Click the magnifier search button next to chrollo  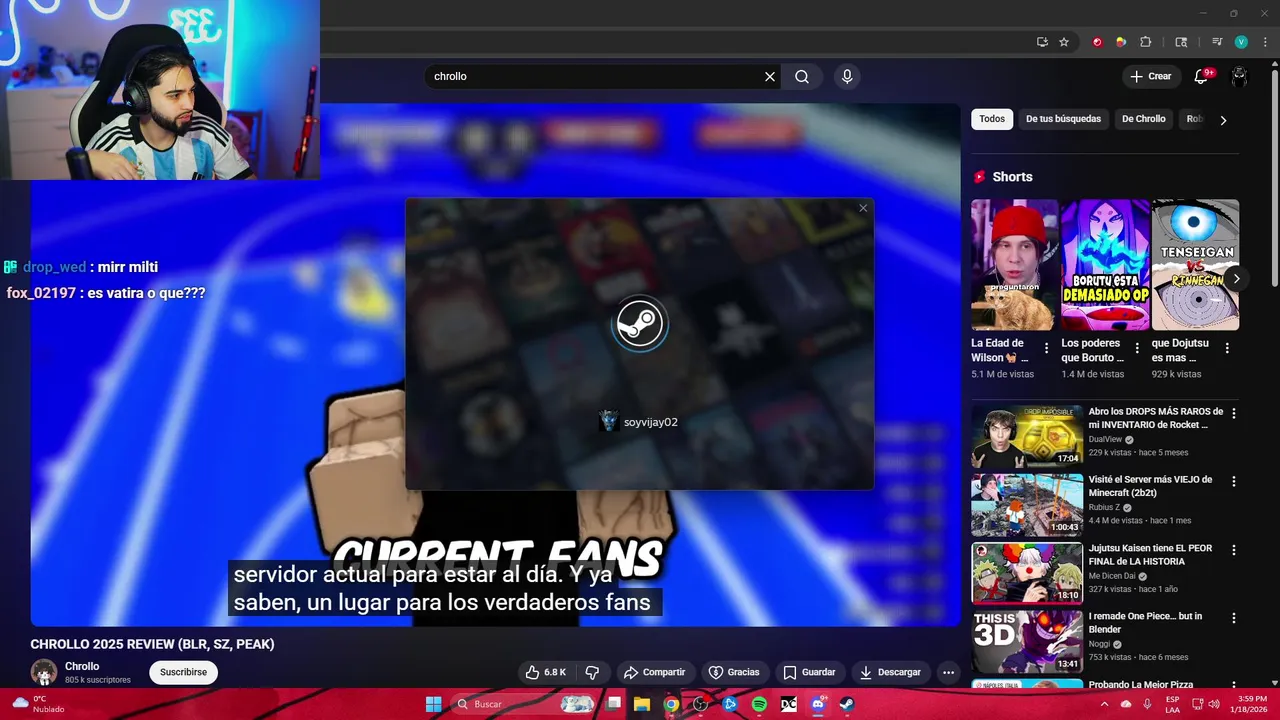tap(802, 76)
